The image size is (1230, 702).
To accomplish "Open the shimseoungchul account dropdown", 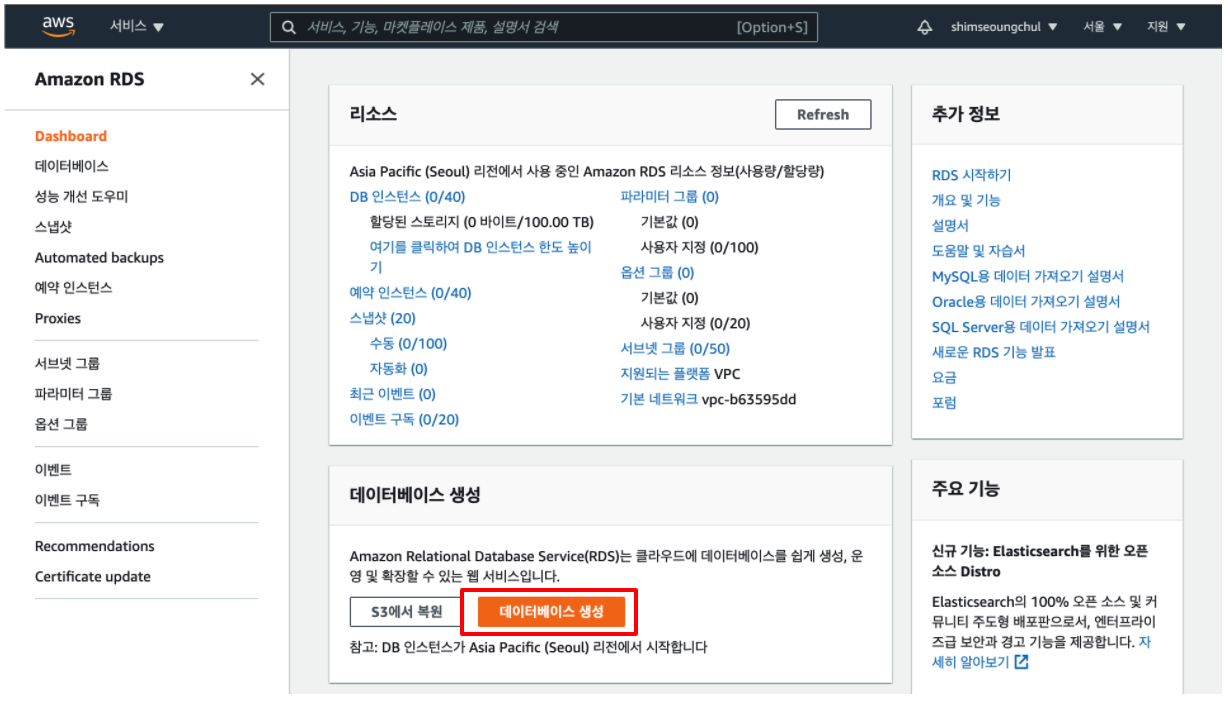I will coord(1004,27).
